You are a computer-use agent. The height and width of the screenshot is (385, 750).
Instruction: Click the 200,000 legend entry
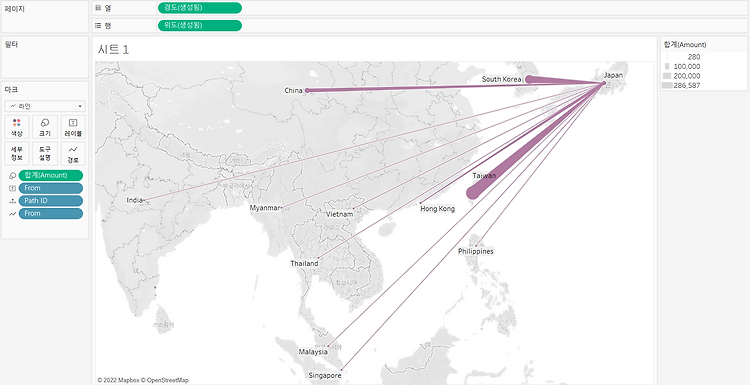click(682, 76)
